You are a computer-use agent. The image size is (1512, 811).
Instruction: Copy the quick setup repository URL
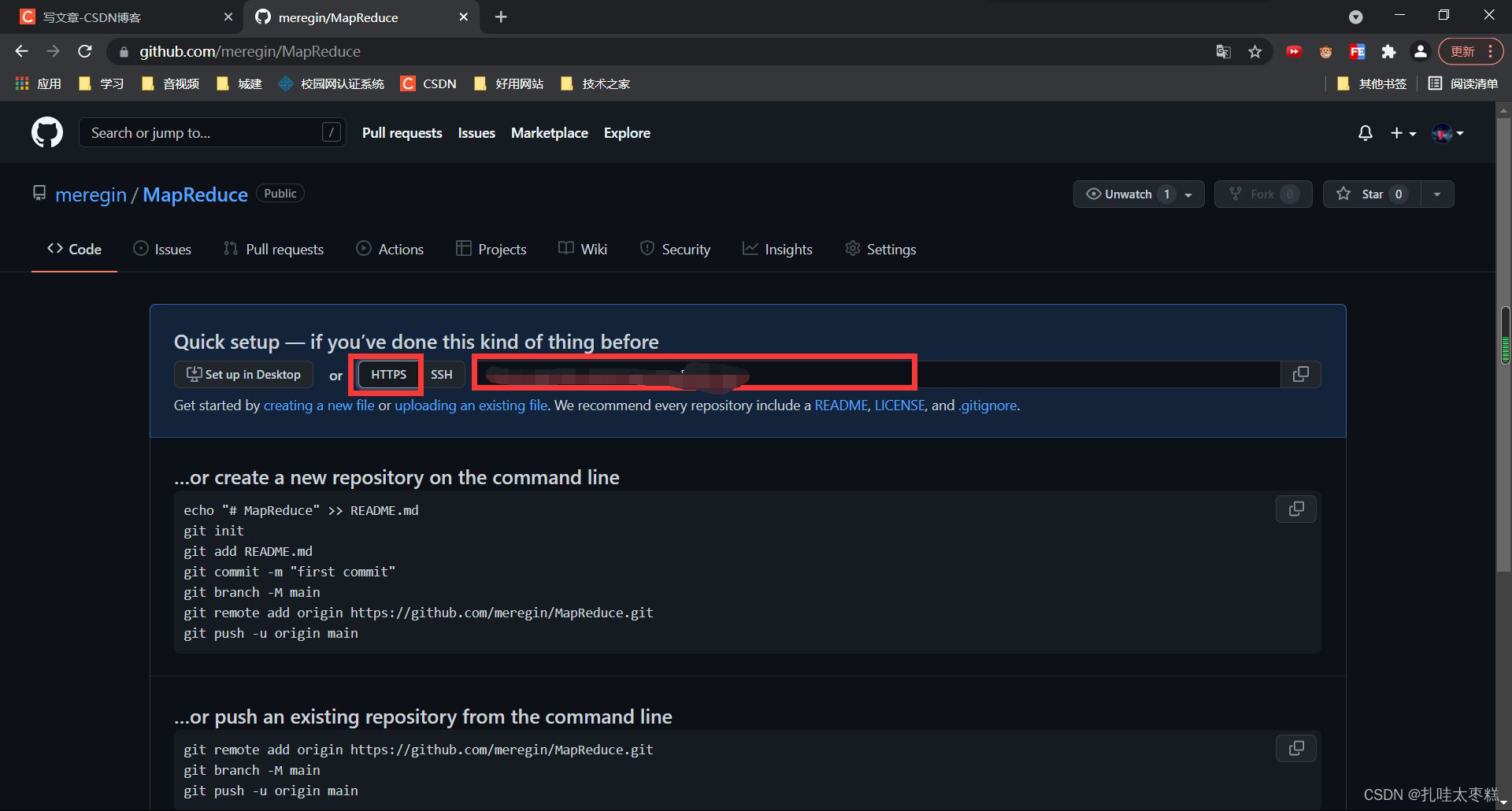[x=1301, y=374]
